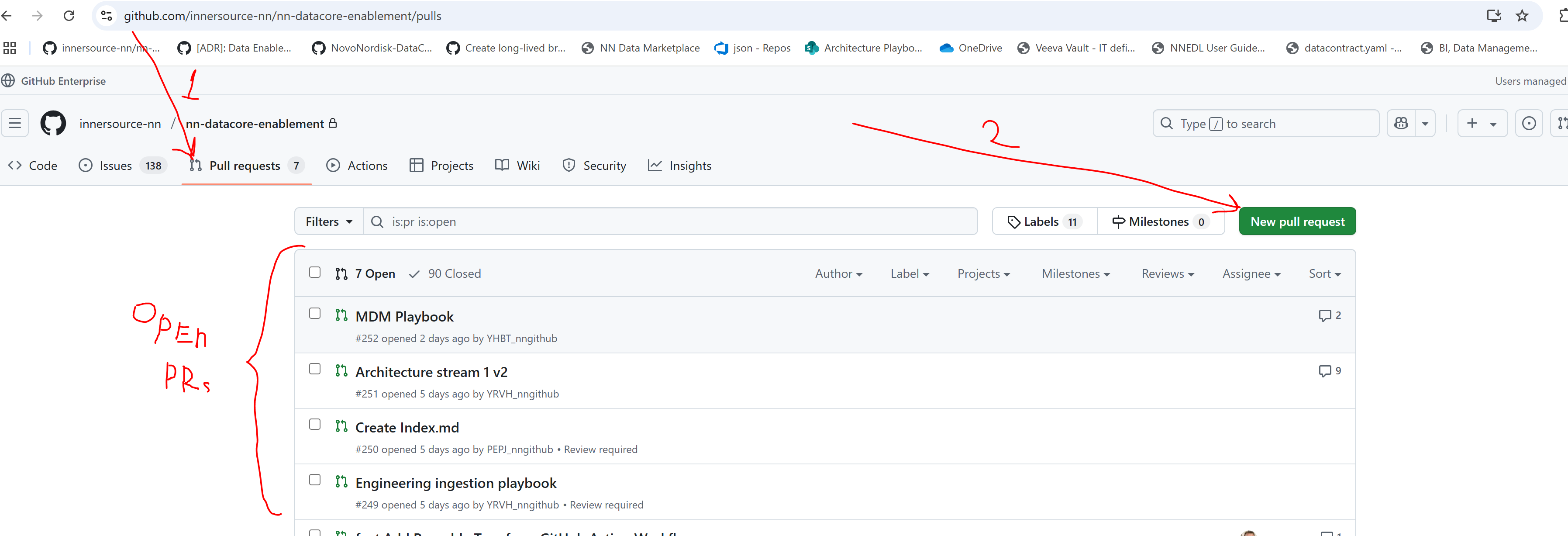Install app icon in address bar
Image resolution: width=1568 pixels, height=536 pixels.
point(1494,16)
